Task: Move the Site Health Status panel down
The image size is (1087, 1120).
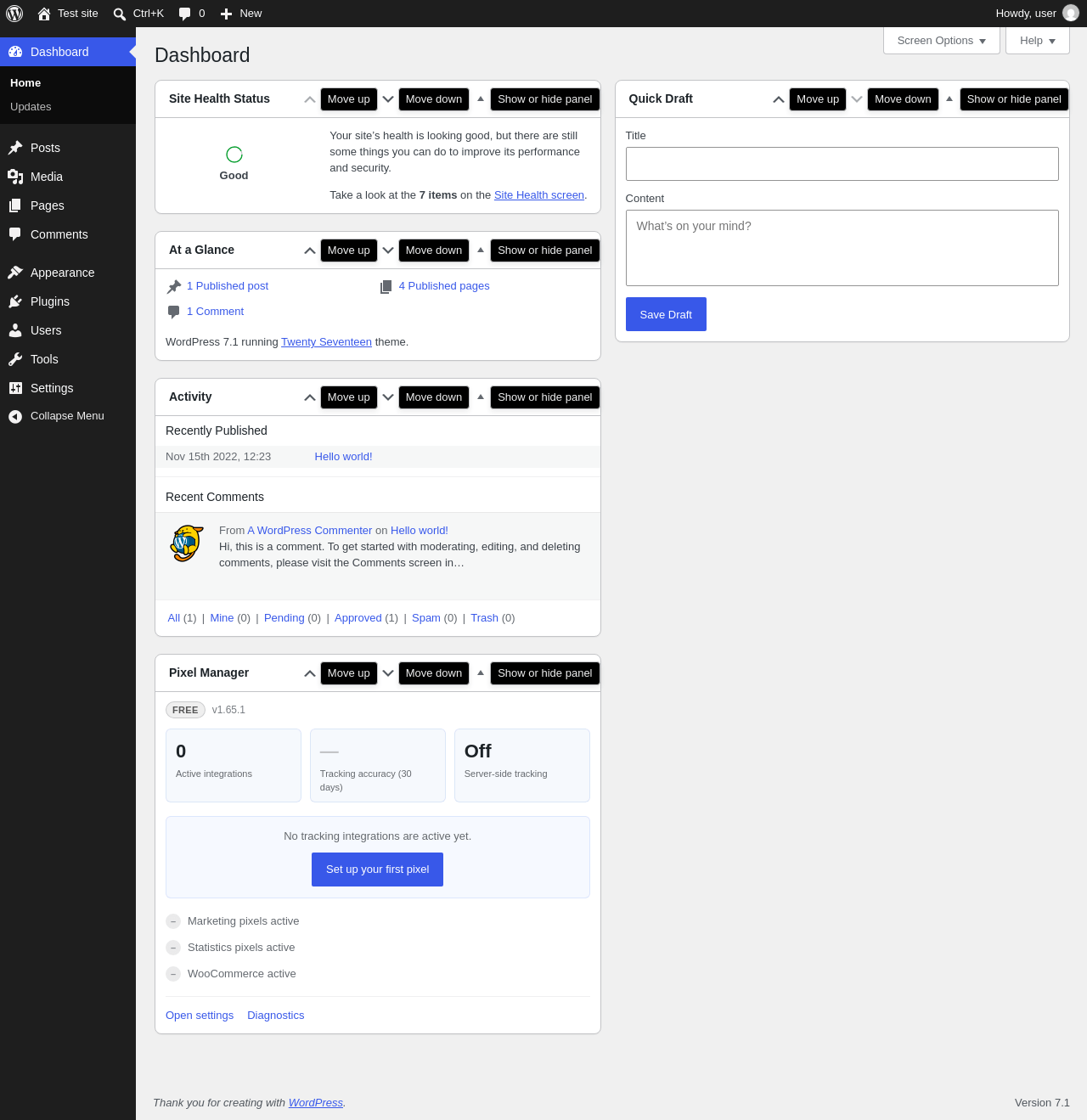Action: (388, 99)
